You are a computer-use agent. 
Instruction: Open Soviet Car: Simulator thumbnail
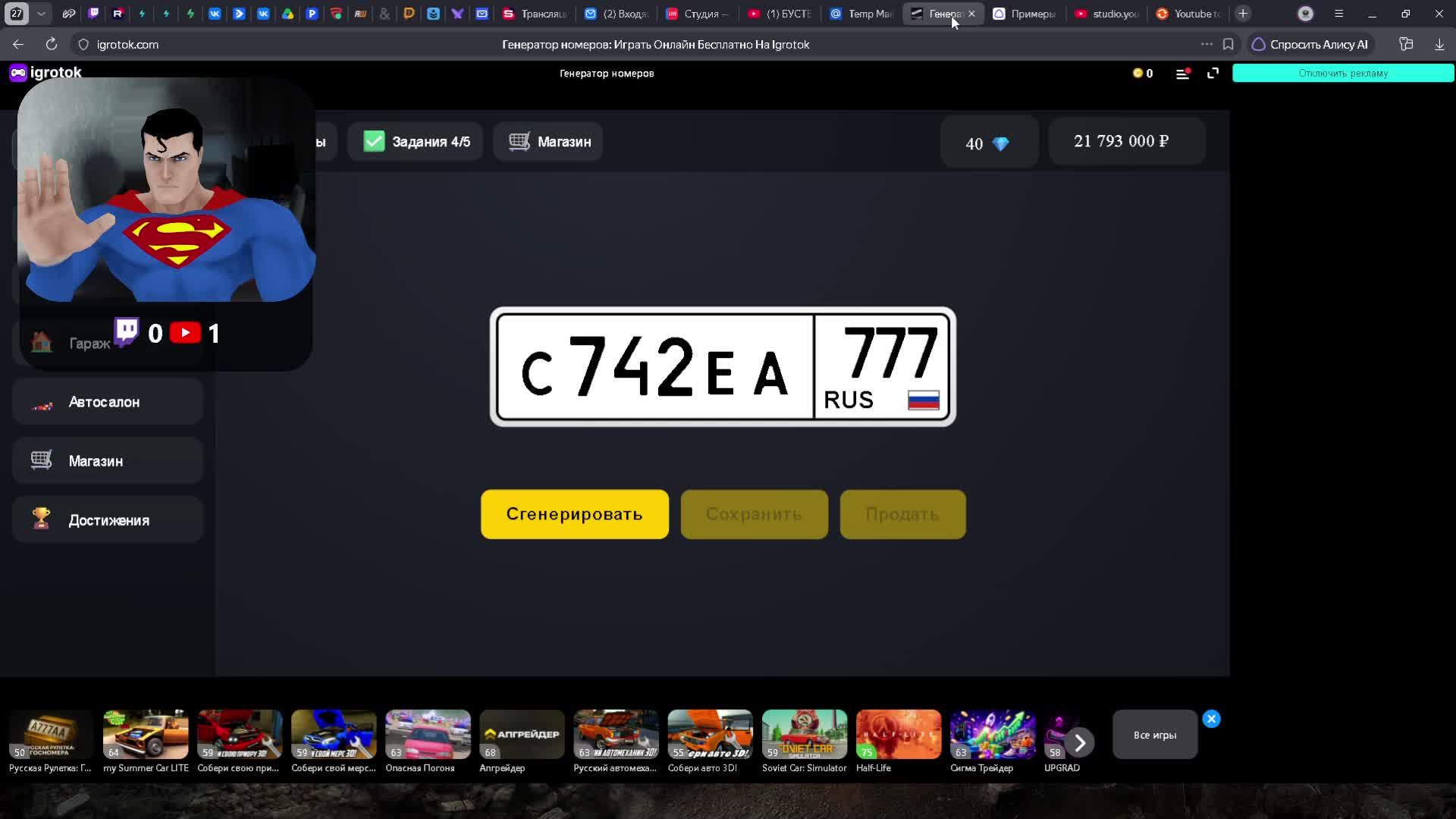pos(804,734)
